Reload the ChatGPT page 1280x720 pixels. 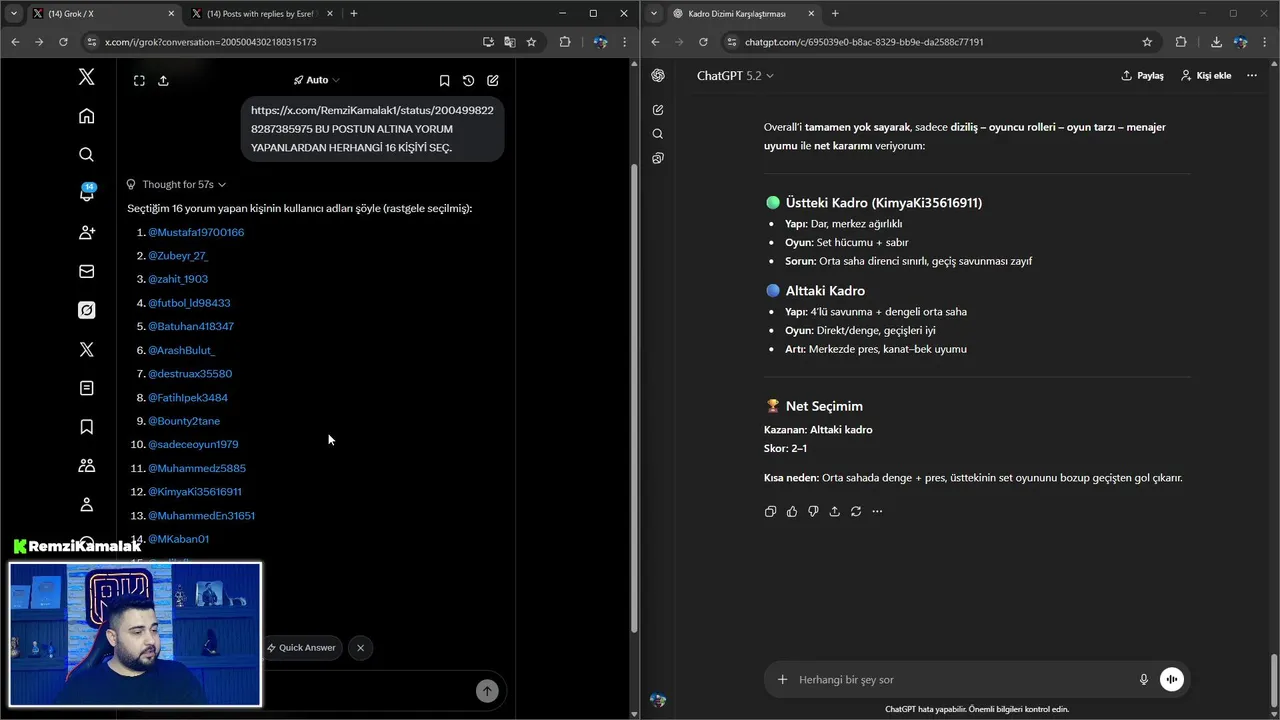[x=703, y=42]
